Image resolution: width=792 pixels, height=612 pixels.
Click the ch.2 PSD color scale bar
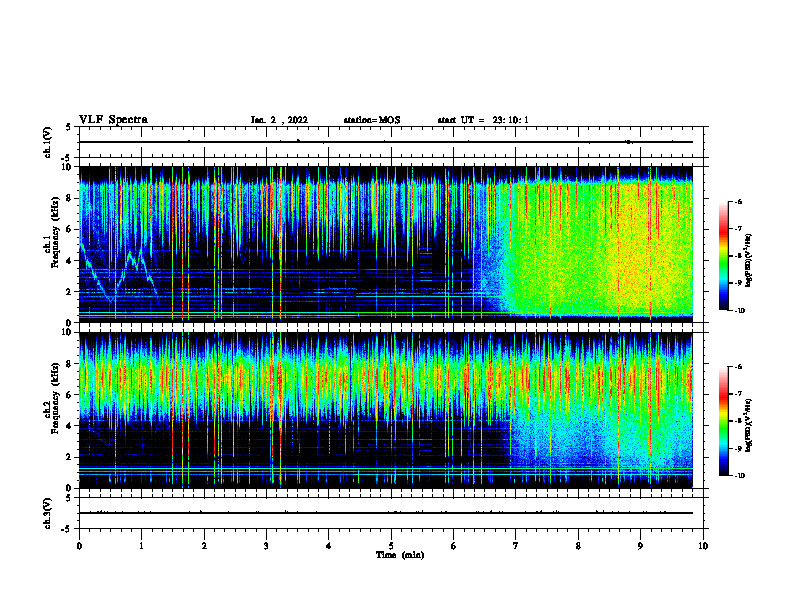pos(724,421)
